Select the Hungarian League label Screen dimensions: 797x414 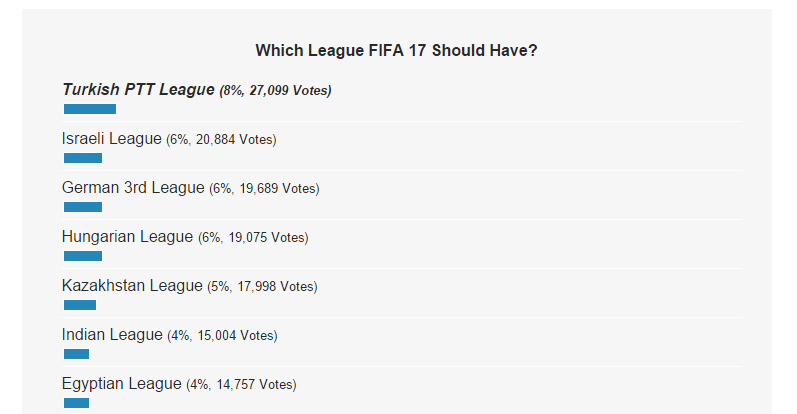128,236
